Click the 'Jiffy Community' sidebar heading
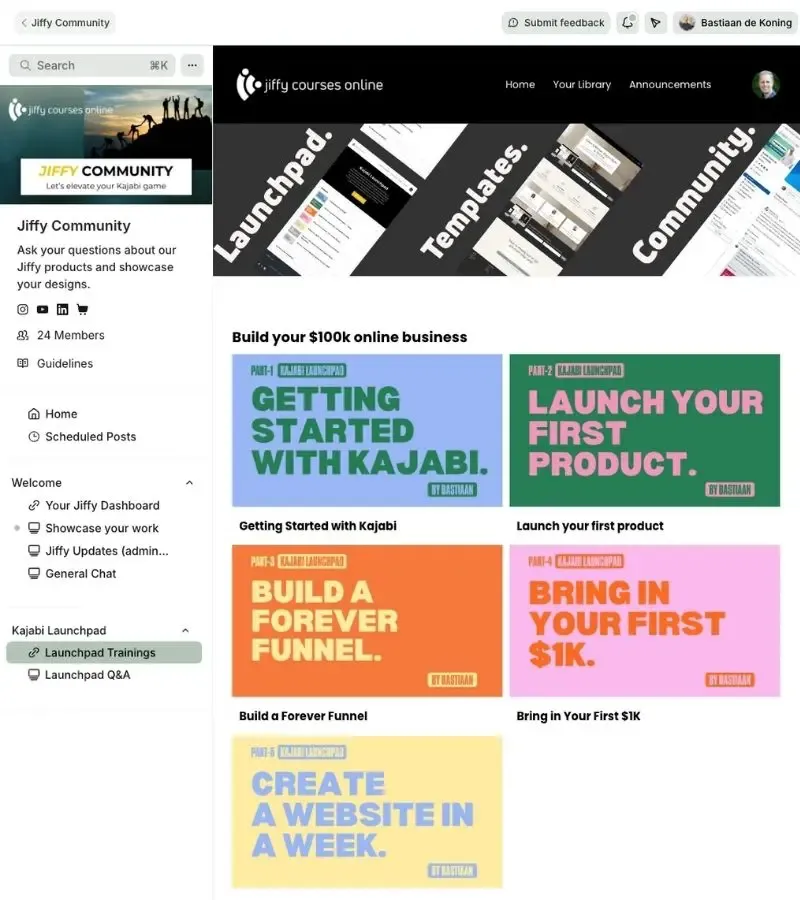Image resolution: width=800 pixels, height=900 pixels. [74, 226]
